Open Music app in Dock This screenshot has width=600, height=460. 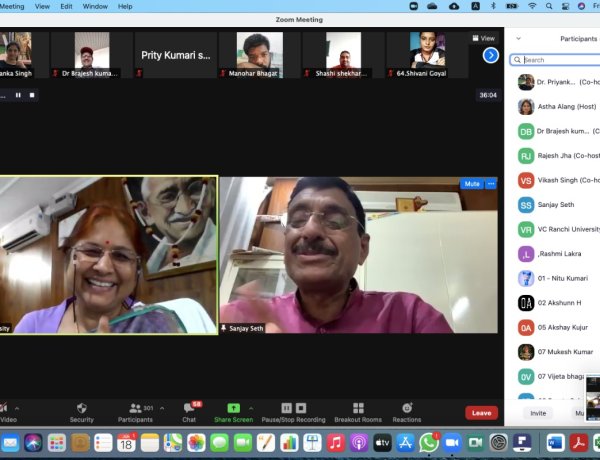coord(335,443)
